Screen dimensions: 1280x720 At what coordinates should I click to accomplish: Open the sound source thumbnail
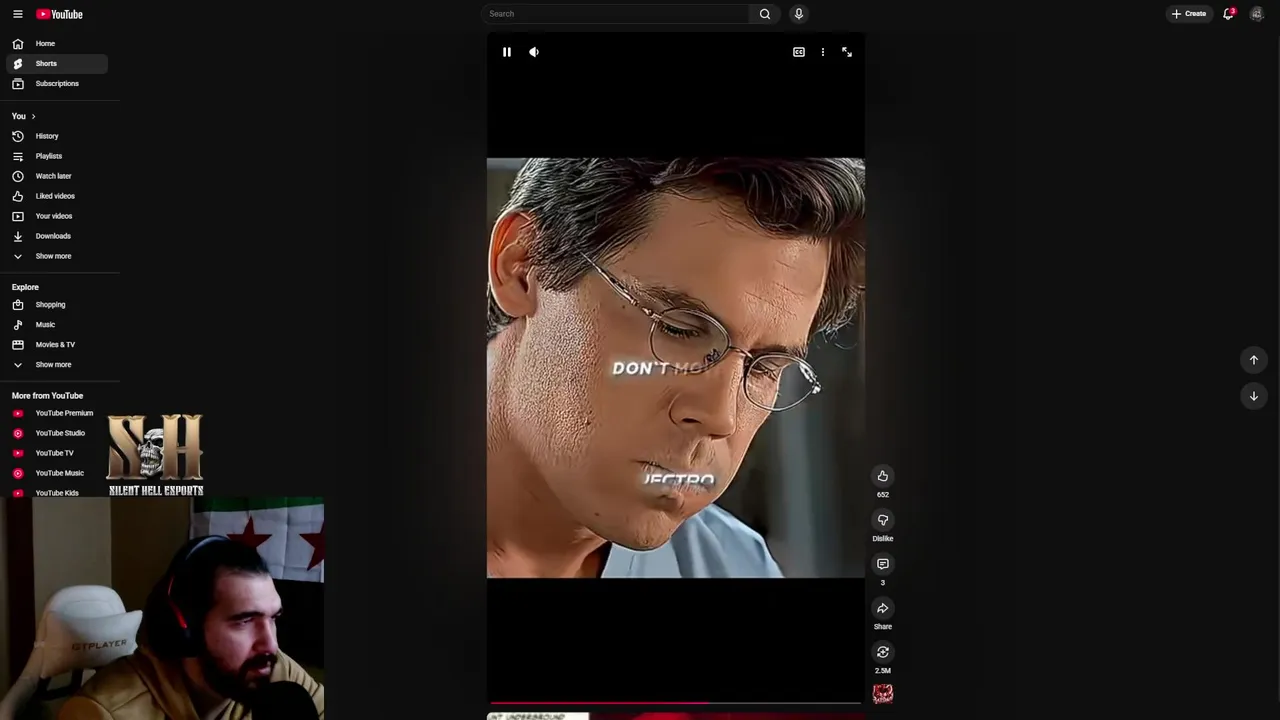[x=883, y=694]
